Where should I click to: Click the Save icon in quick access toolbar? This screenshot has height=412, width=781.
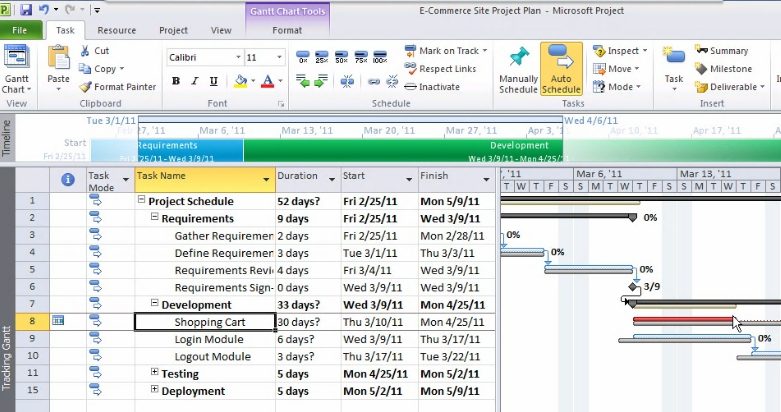(x=26, y=9)
